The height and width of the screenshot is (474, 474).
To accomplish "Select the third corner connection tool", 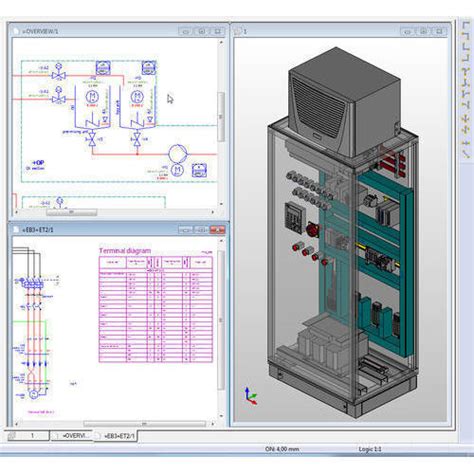I will coord(466,46).
